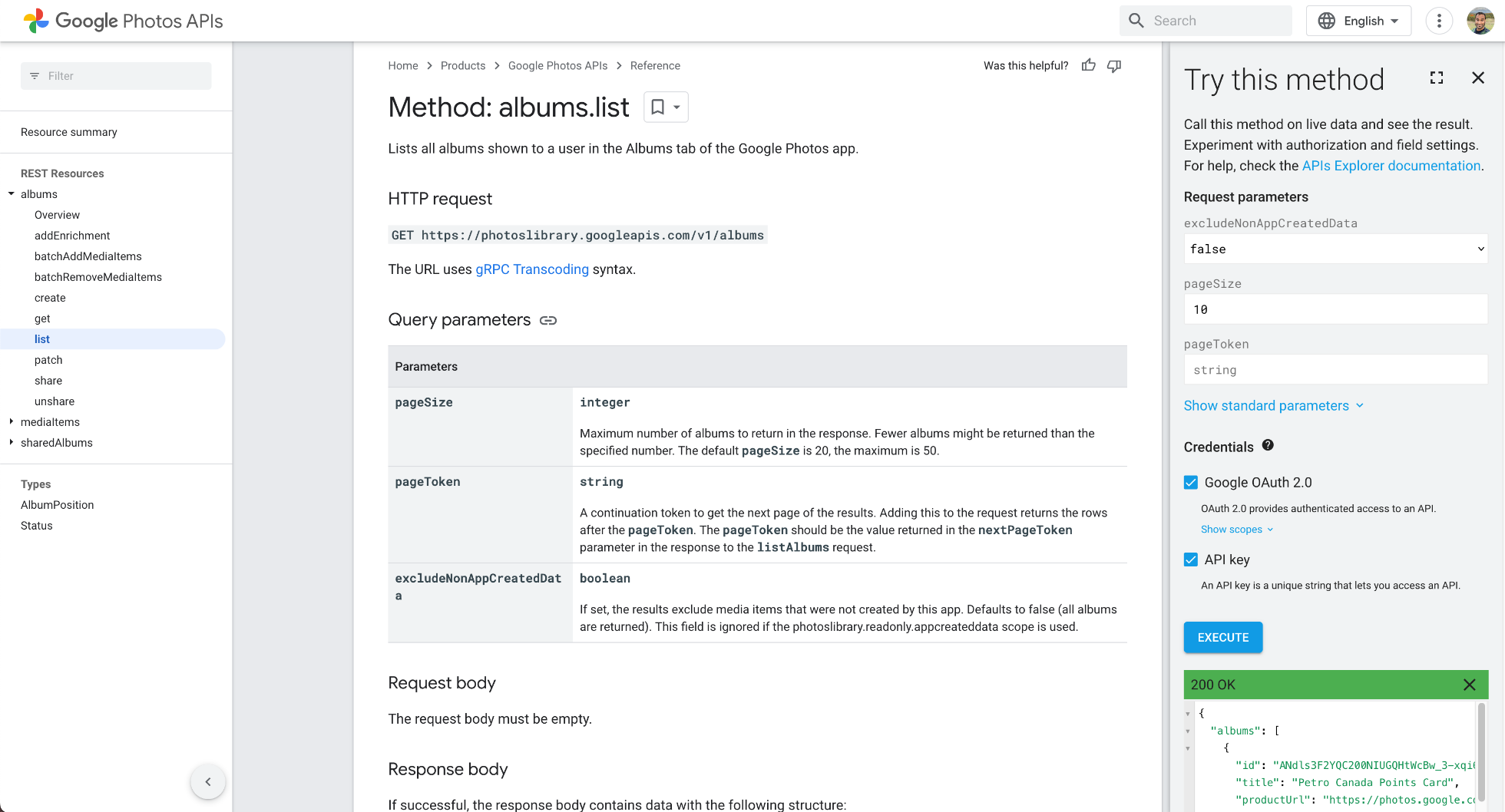Click the pageToken input field

click(1335, 370)
